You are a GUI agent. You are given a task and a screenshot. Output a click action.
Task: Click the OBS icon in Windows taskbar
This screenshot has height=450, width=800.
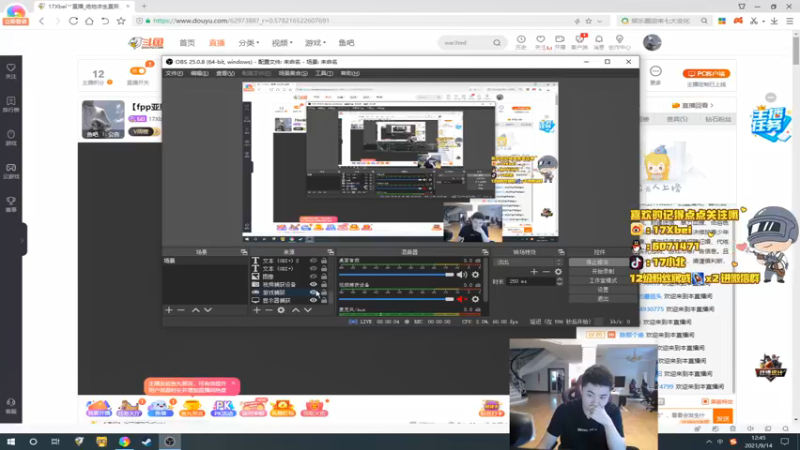point(169,441)
